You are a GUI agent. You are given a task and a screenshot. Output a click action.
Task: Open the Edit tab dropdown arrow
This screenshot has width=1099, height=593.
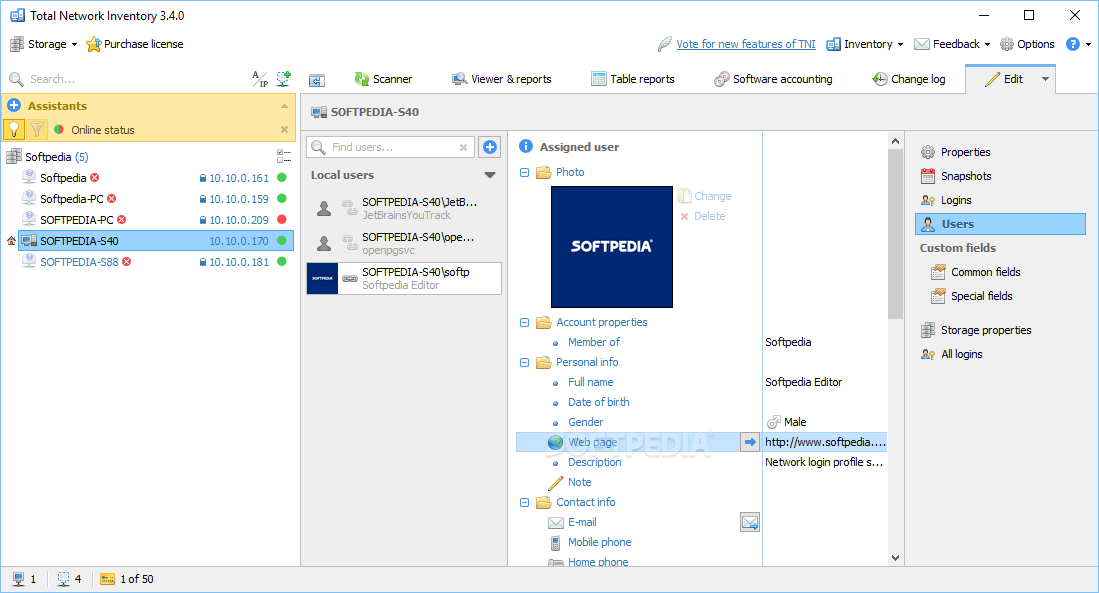(x=1045, y=79)
